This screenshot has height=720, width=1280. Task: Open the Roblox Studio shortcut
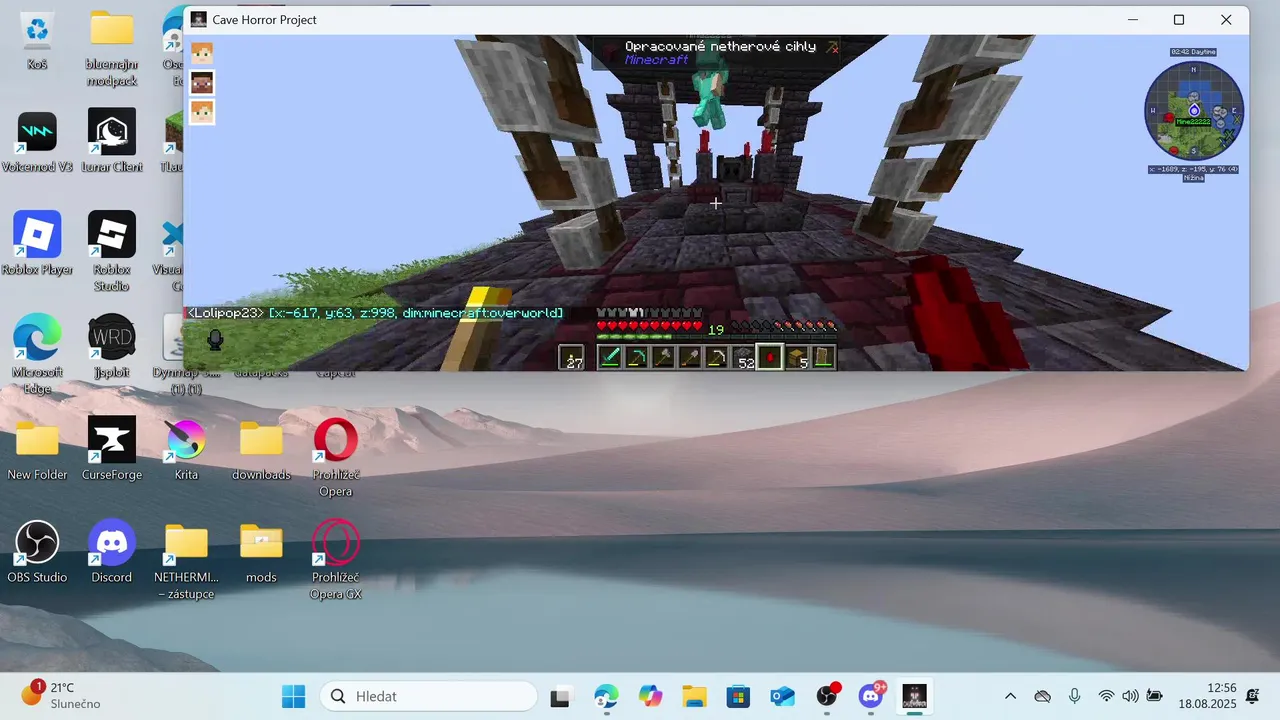tap(112, 251)
